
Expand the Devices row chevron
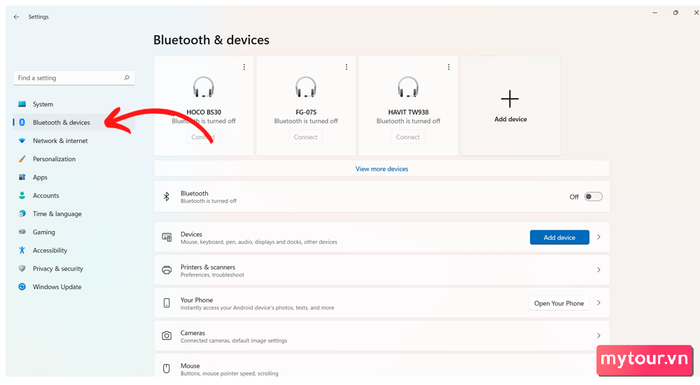pos(599,237)
